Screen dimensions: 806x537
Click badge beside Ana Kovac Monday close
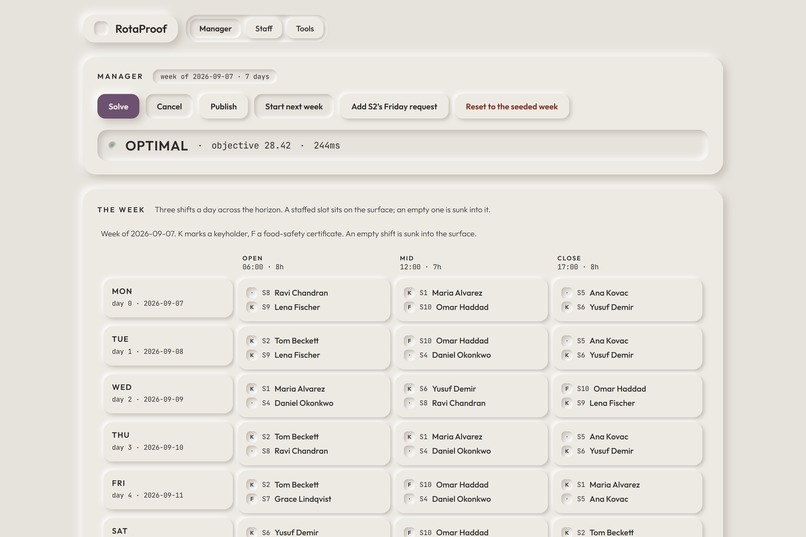point(566,293)
